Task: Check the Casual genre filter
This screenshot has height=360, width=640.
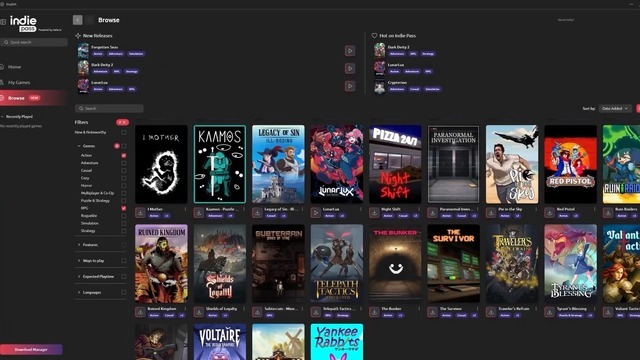Action: (x=124, y=171)
